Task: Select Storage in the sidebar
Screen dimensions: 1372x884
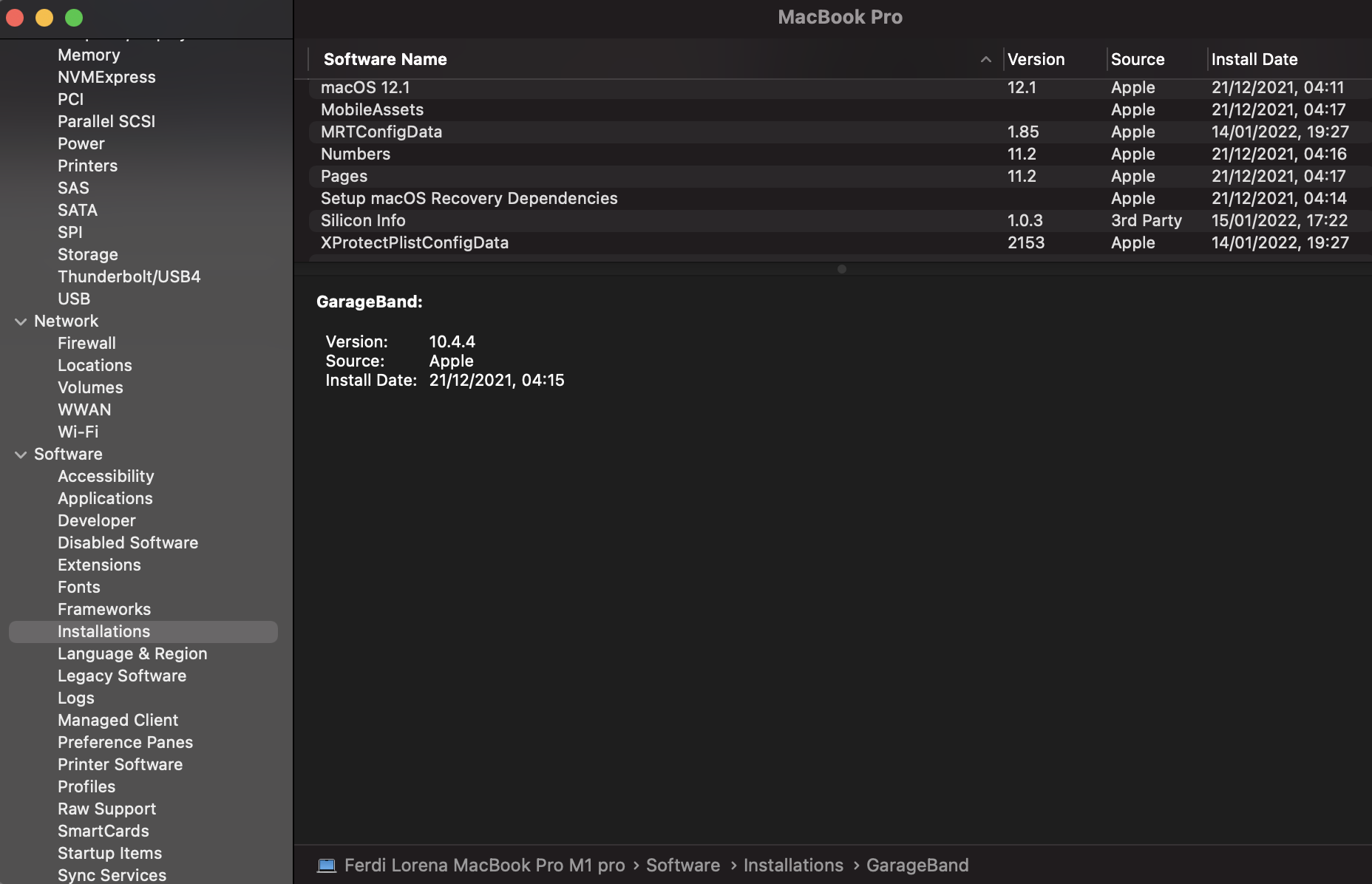Action: 88,255
